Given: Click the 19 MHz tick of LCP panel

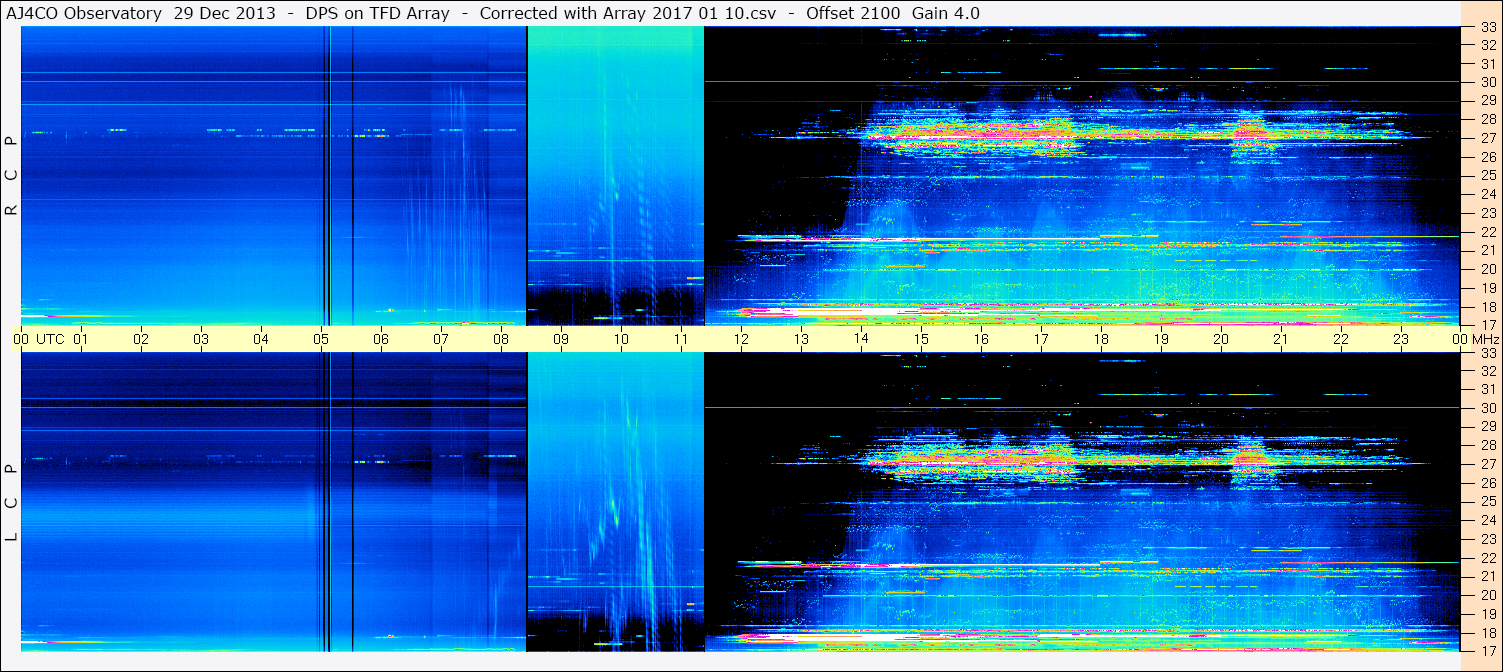Looking at the screenshot, I should [x=1488, y=614].
